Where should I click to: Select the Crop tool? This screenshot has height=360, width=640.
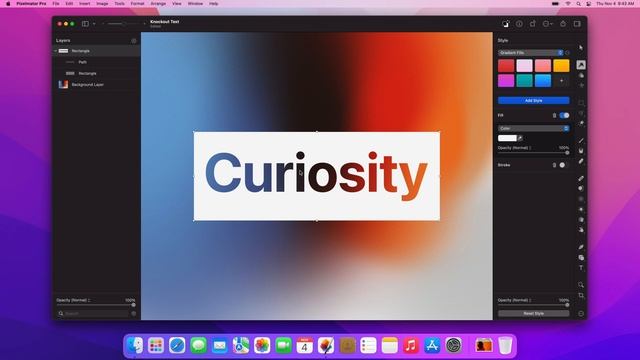(x=581, y=295)
